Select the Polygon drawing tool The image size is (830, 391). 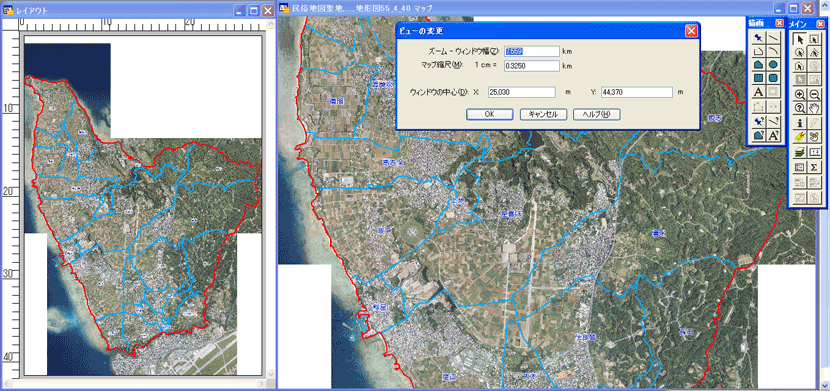(759, 65)
